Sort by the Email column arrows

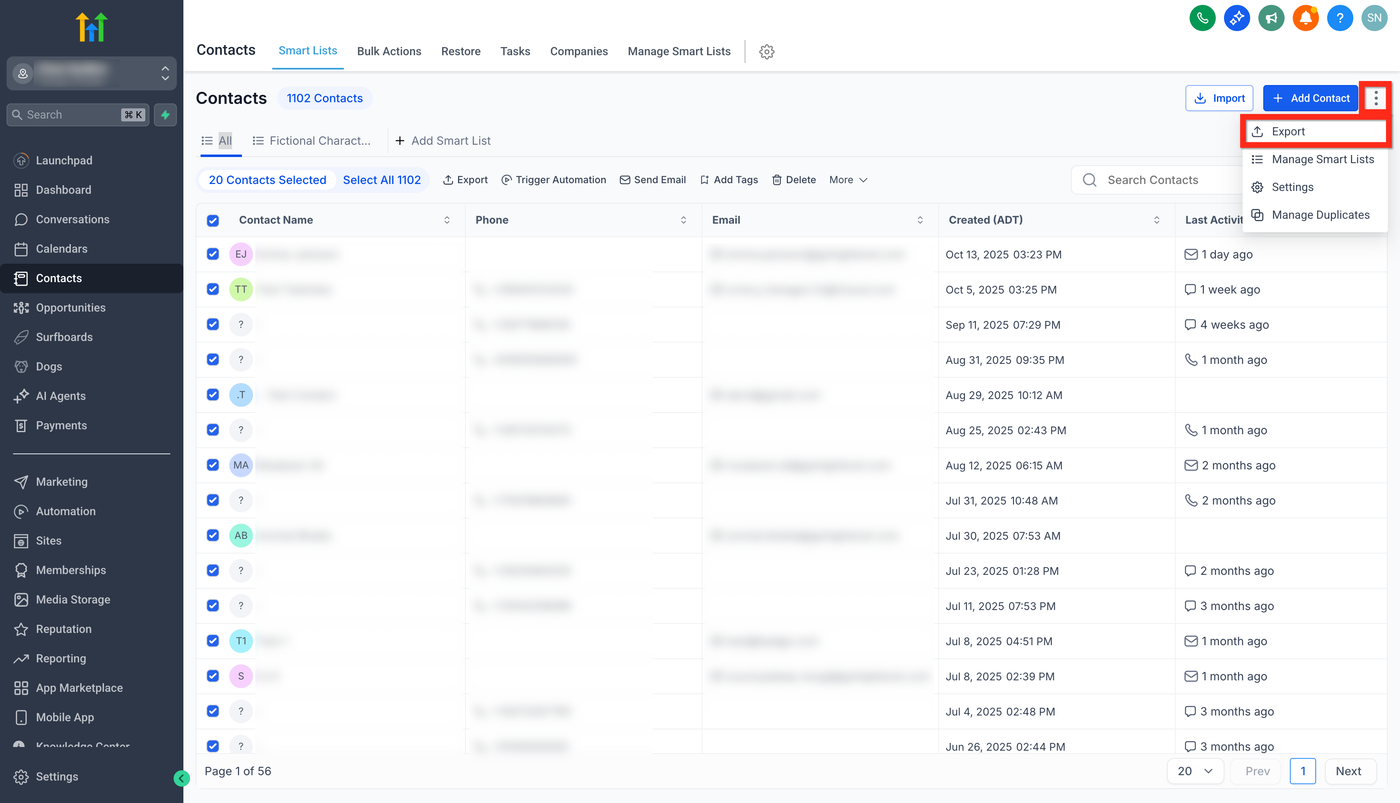coord(920,220)
